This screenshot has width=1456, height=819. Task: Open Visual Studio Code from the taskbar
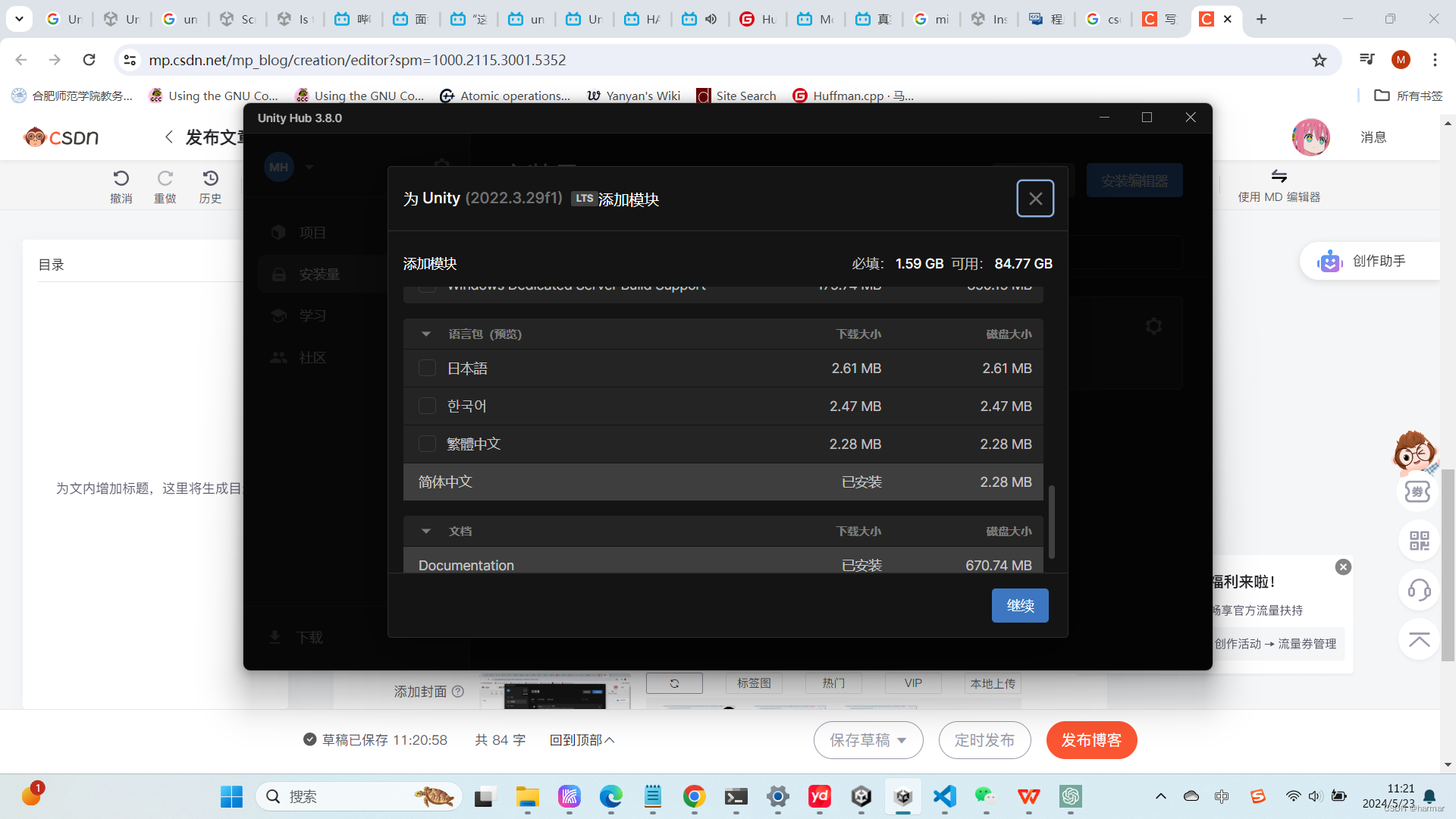(x=944, y=797)
